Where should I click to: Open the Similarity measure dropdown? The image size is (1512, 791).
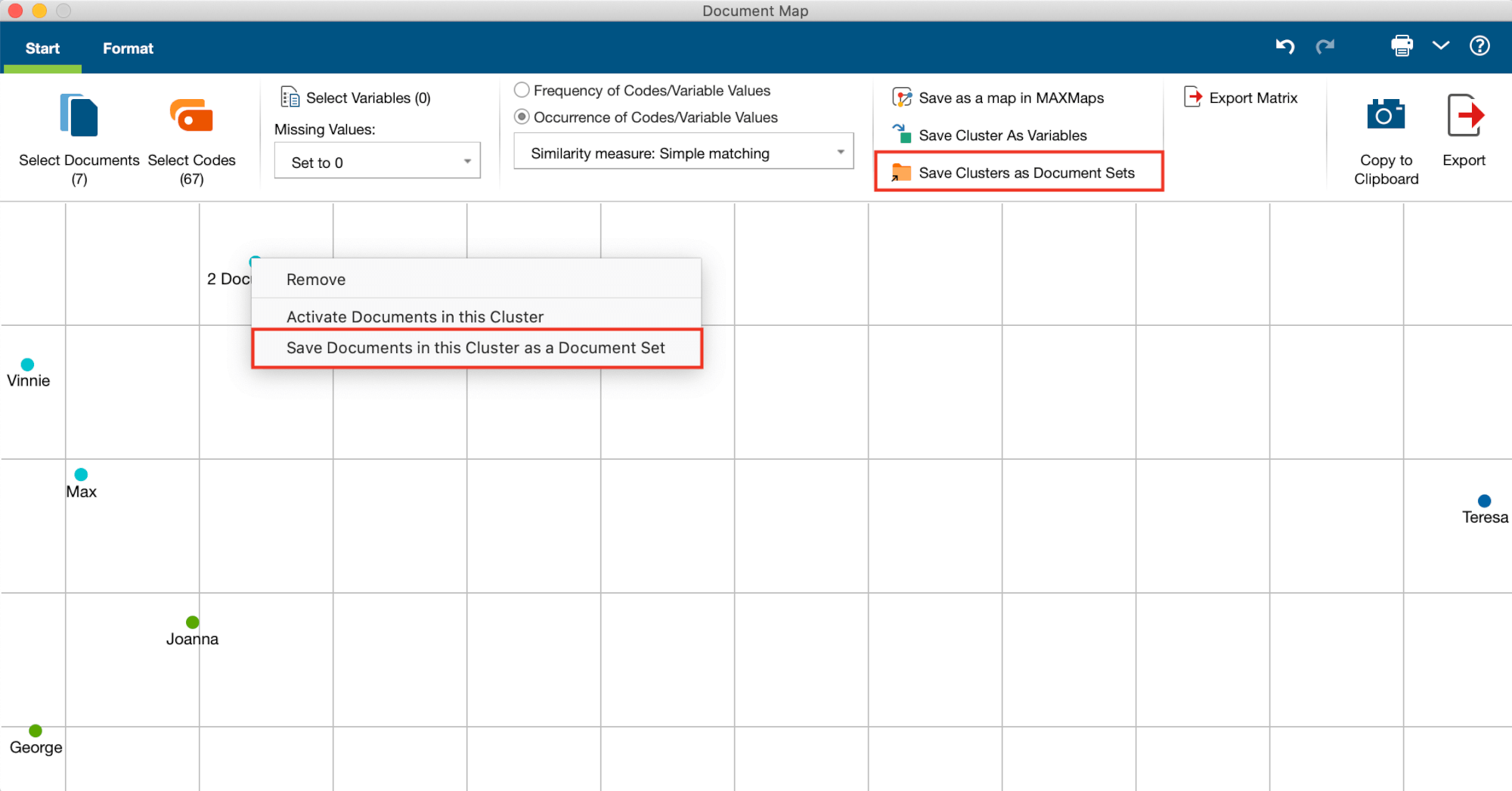point(683,153)
